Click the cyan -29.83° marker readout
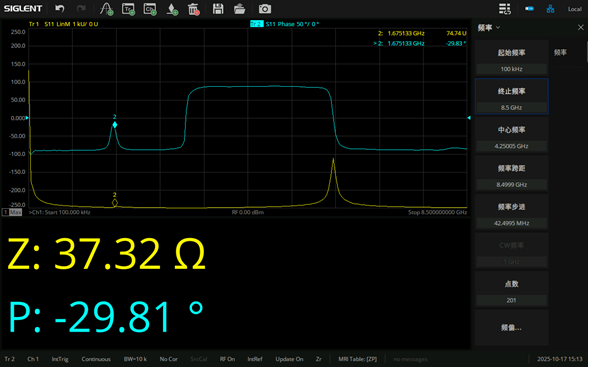The height and width of the screenshot is (368, 589). tap(456, 44)
